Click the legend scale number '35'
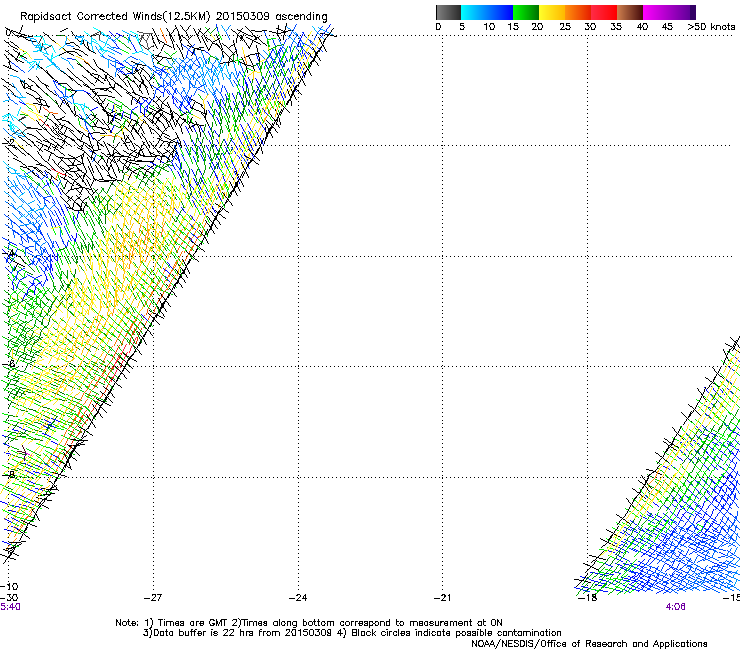 616,27
